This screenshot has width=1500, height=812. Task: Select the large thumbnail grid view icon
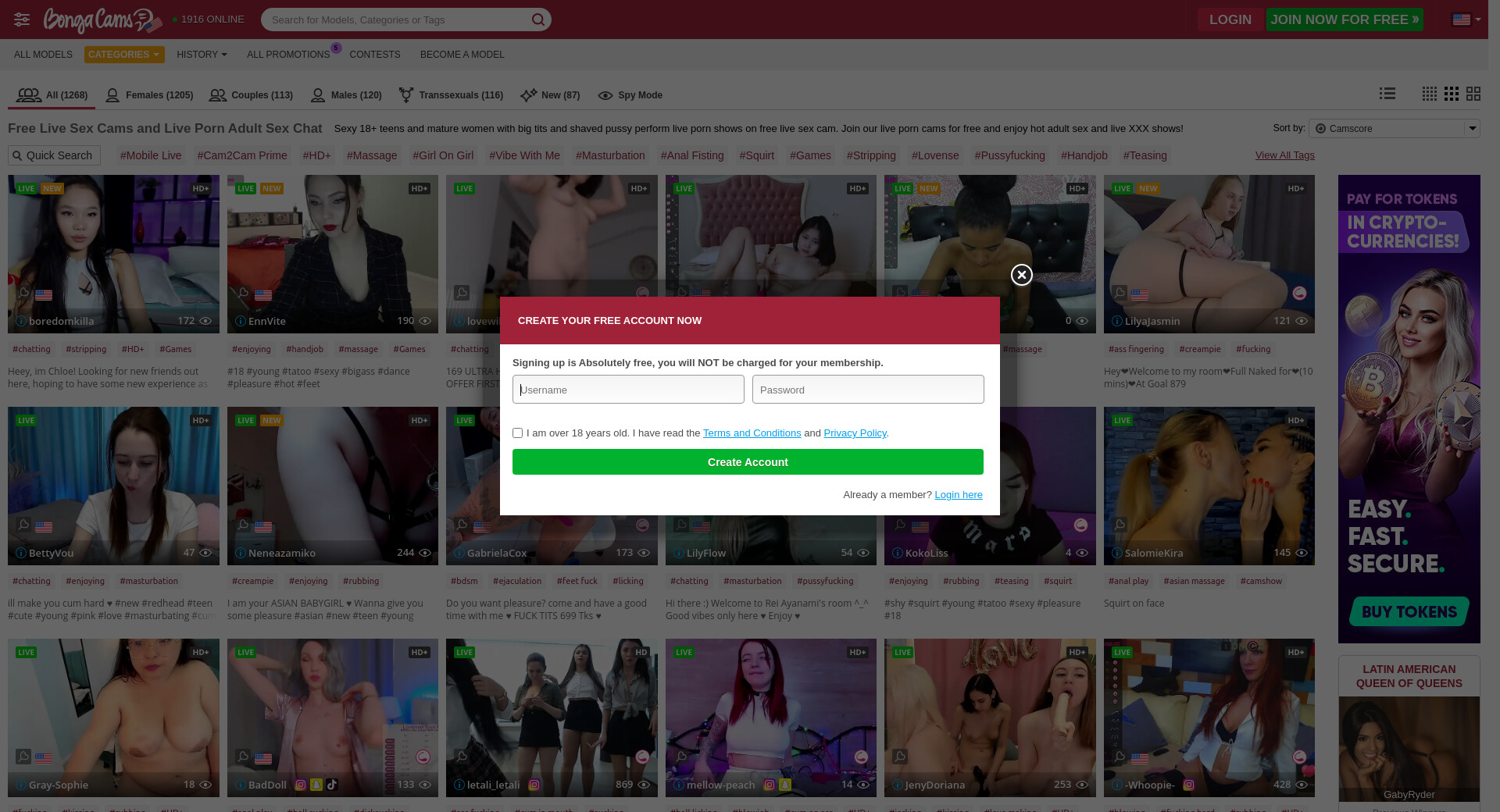click(1473, 94)
